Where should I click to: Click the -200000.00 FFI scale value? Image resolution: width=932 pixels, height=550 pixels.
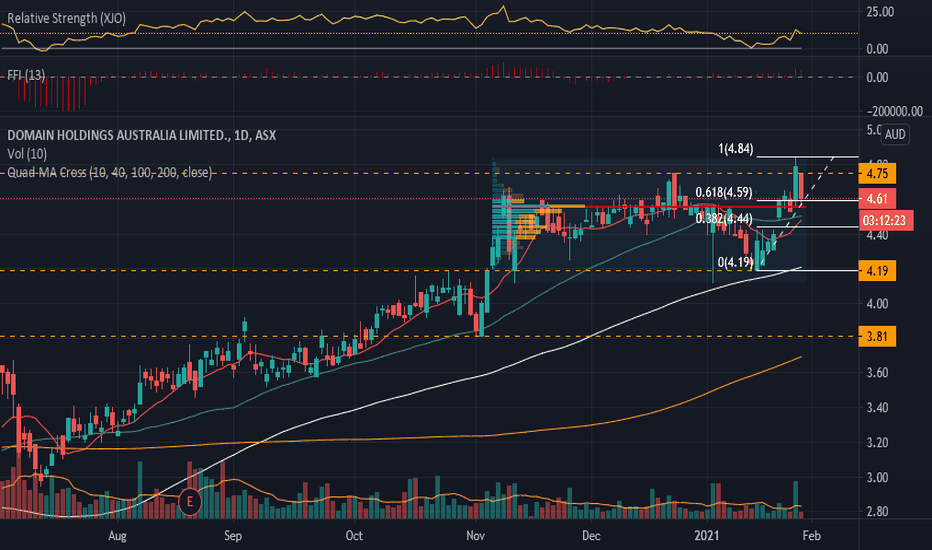(x=895, y=111)
